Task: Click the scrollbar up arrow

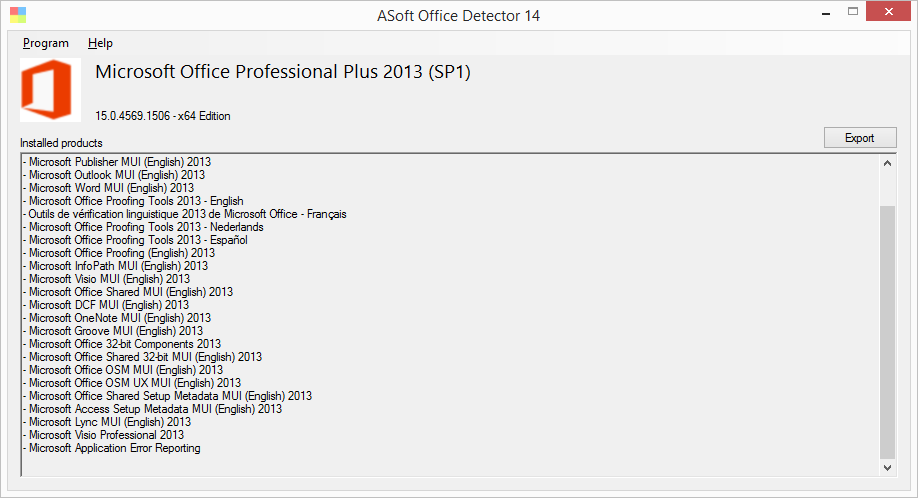Action: (x=888, y=163)
